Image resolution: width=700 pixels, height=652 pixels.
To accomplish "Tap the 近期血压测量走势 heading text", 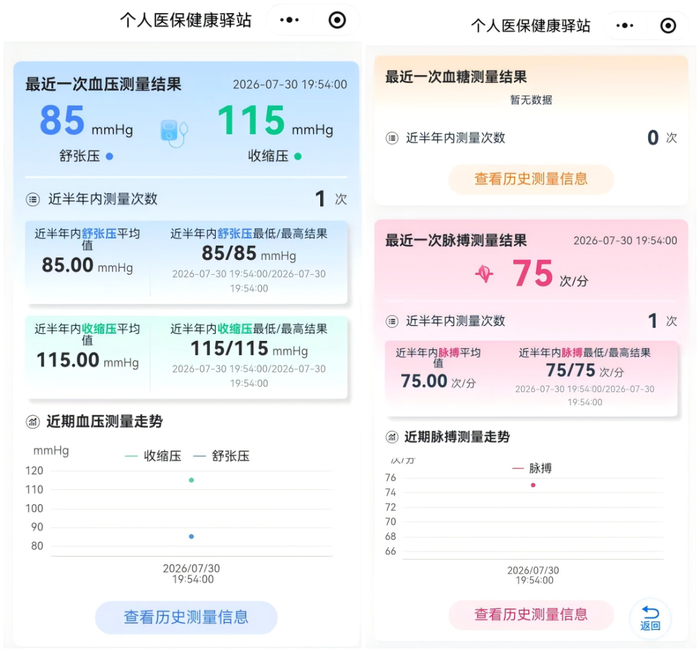I will 104,421.
